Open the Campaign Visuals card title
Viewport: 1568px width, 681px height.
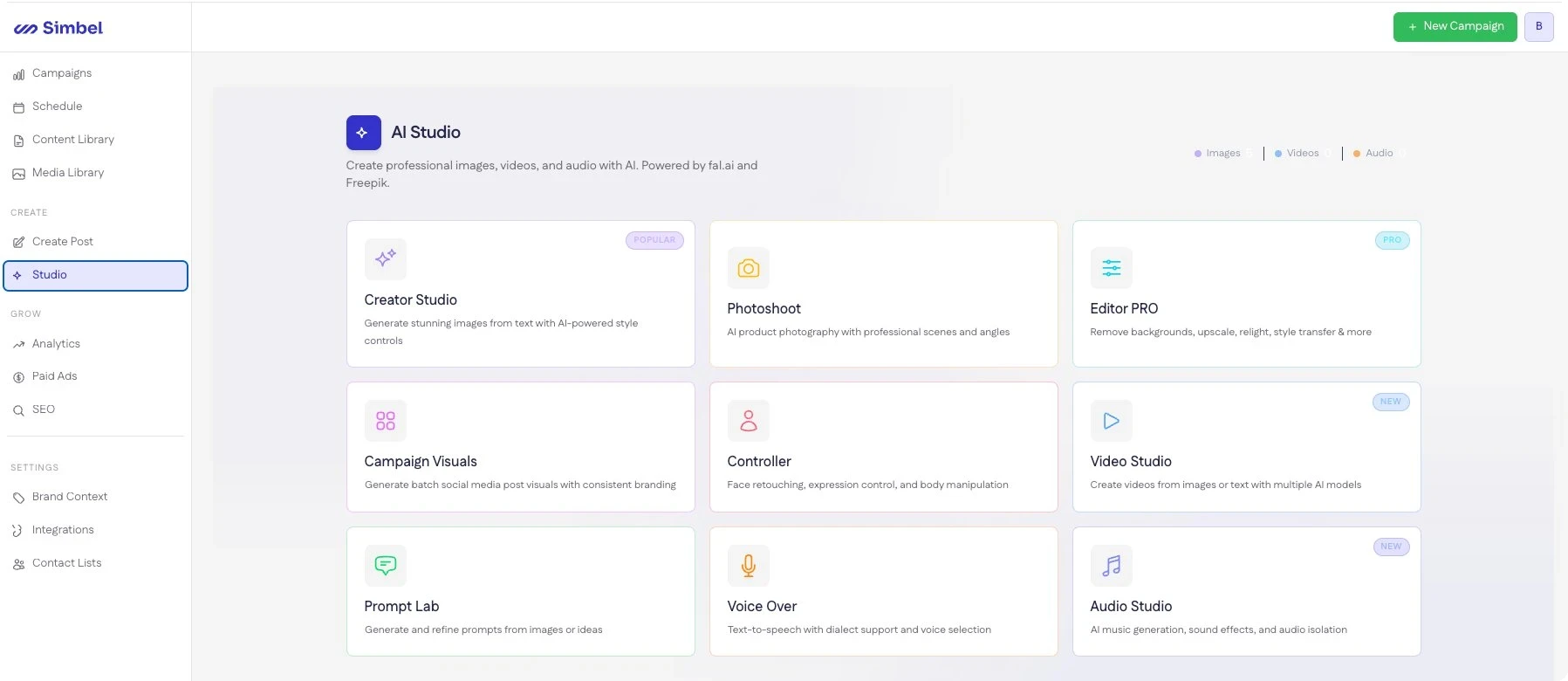[x=421, y=461]
